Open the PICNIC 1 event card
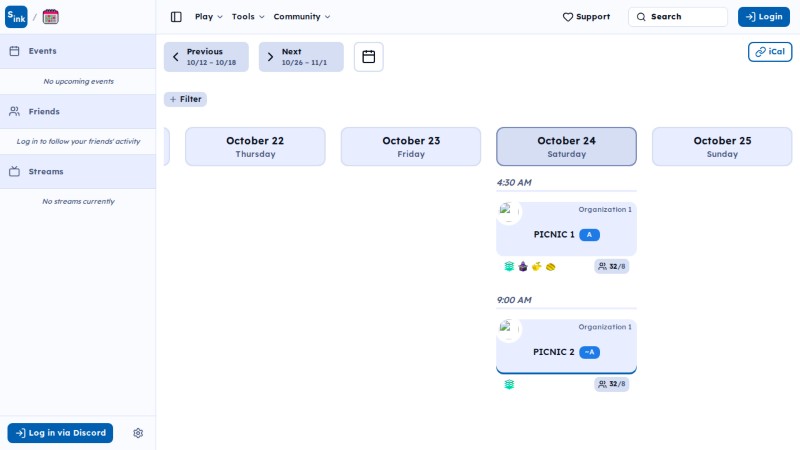The width and height of the screenshot is (800, 450). (566, 229)
